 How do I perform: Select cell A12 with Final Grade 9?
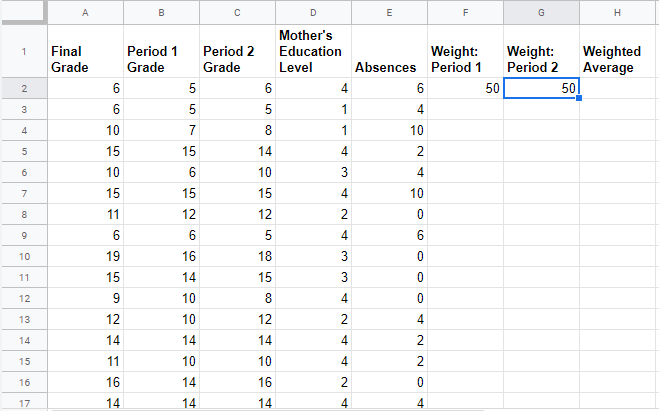tap(85, 298)
